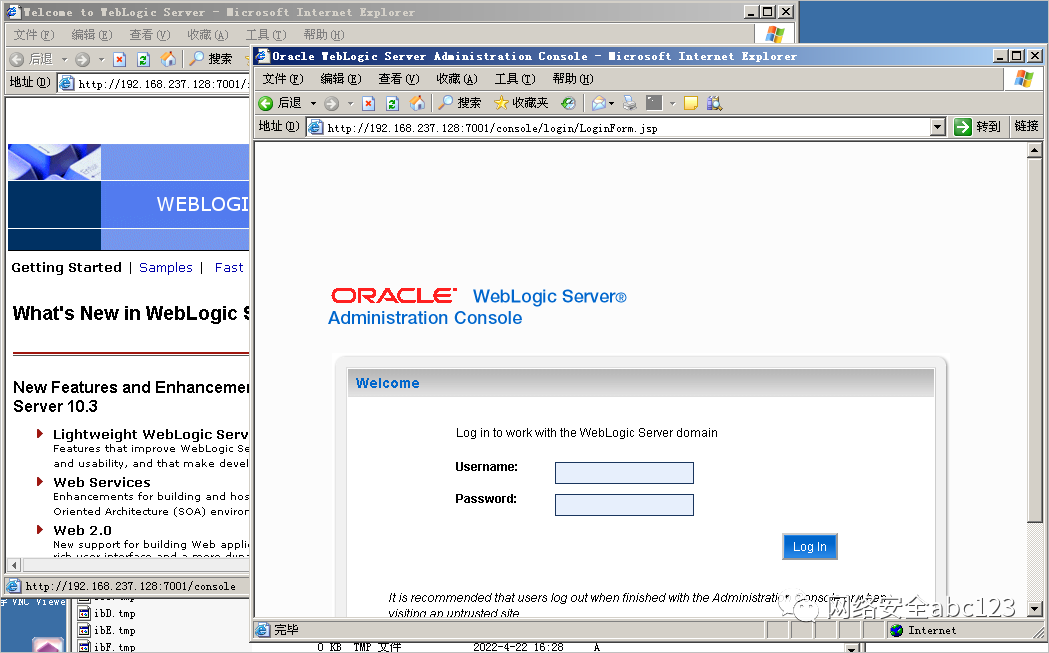Expand Forward dropdown in Welcome WebLogic window
The image size is (1049, 653).
pos(101,60)
